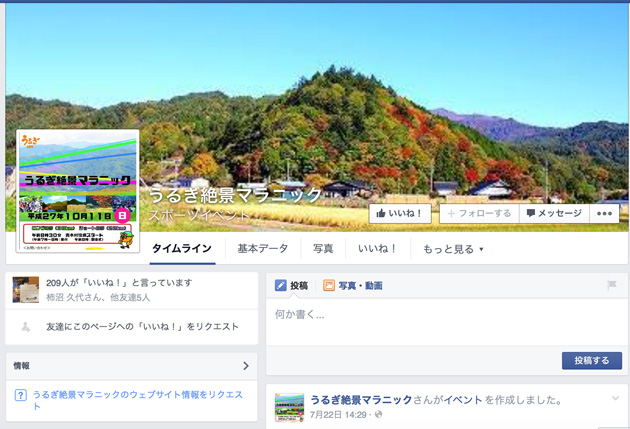Open the 基本データ tab
Screen dimensions: 630x429
261,248
